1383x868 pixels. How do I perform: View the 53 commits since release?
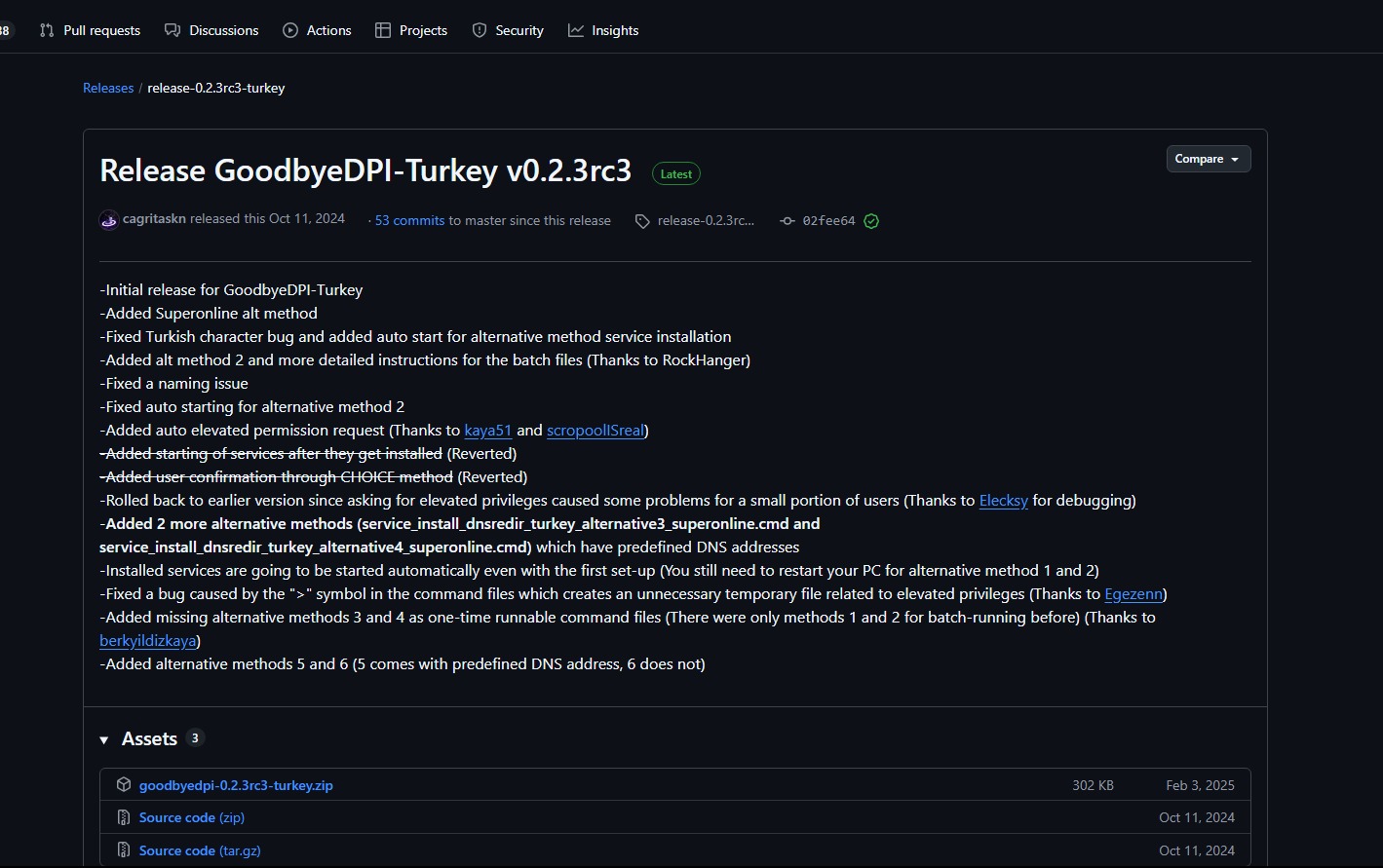point(409,220)
